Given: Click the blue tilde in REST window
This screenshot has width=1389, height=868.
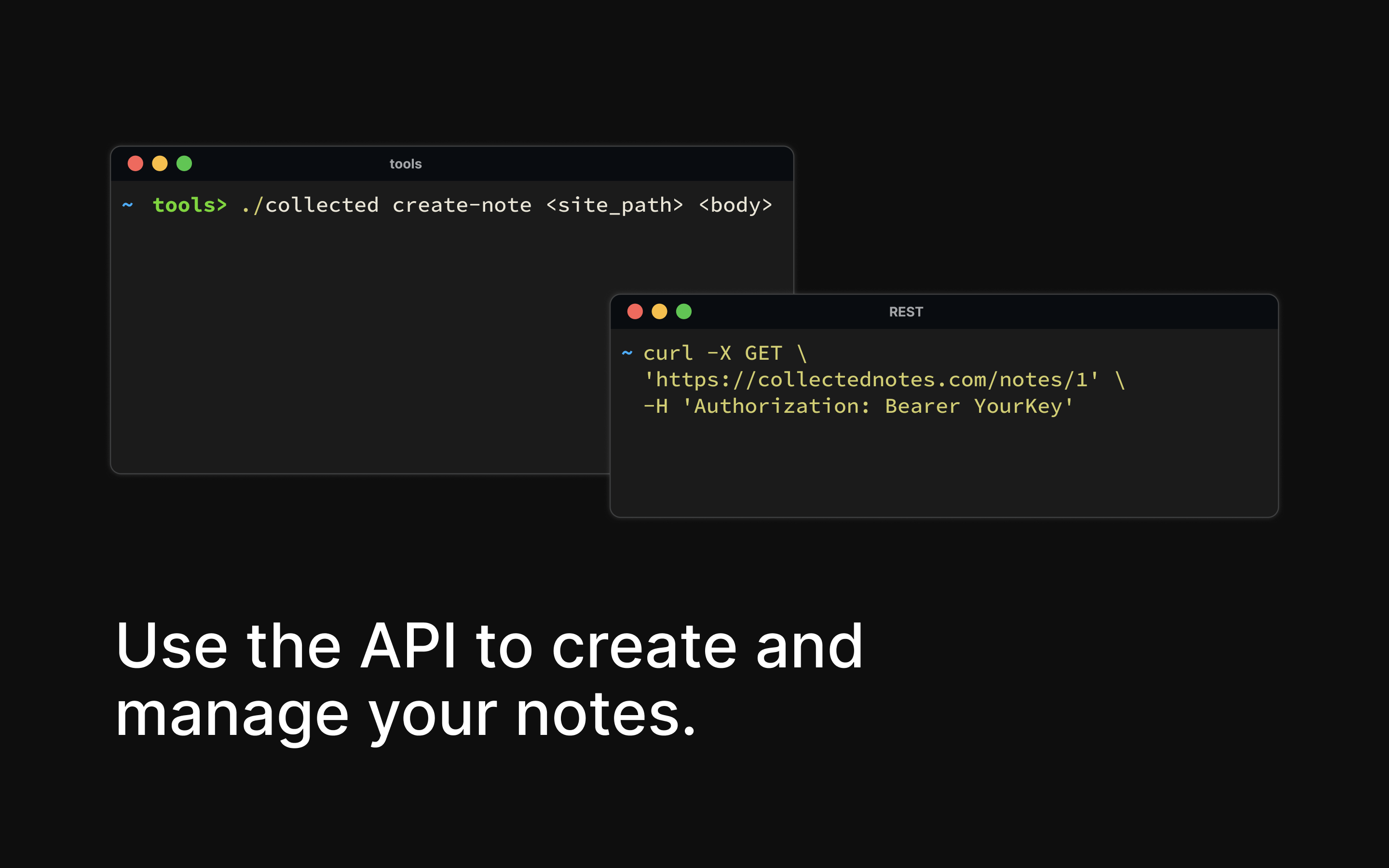Looking at the screenshot, I should [x=627, y=353].
